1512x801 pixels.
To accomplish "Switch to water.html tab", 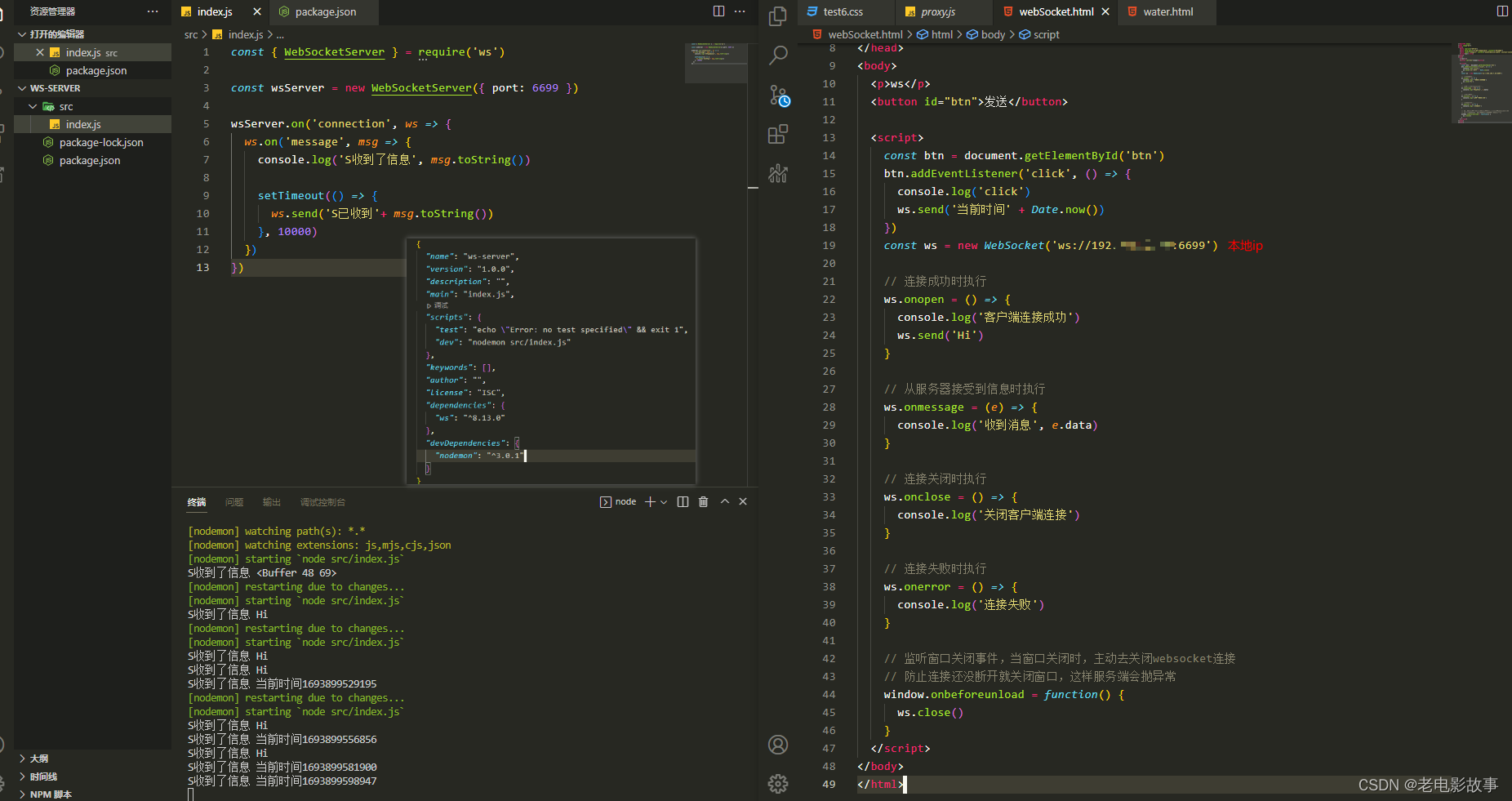I will coord(1167,11).
